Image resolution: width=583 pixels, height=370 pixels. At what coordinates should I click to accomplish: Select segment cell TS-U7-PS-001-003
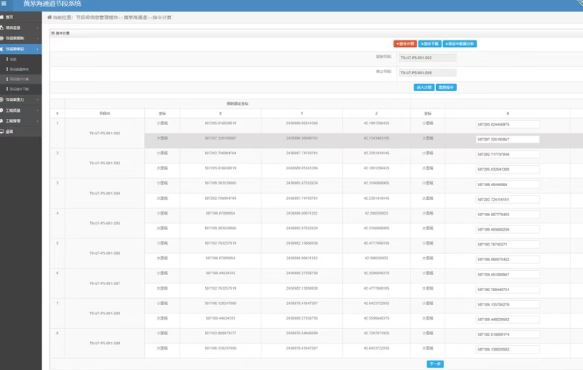pos(105,163)
